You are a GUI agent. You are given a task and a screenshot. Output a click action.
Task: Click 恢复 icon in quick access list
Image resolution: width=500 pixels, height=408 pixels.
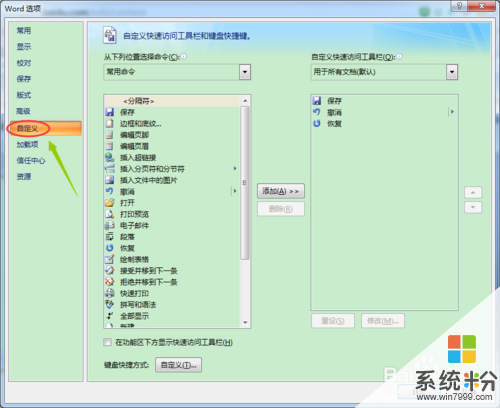coord(317,124)
